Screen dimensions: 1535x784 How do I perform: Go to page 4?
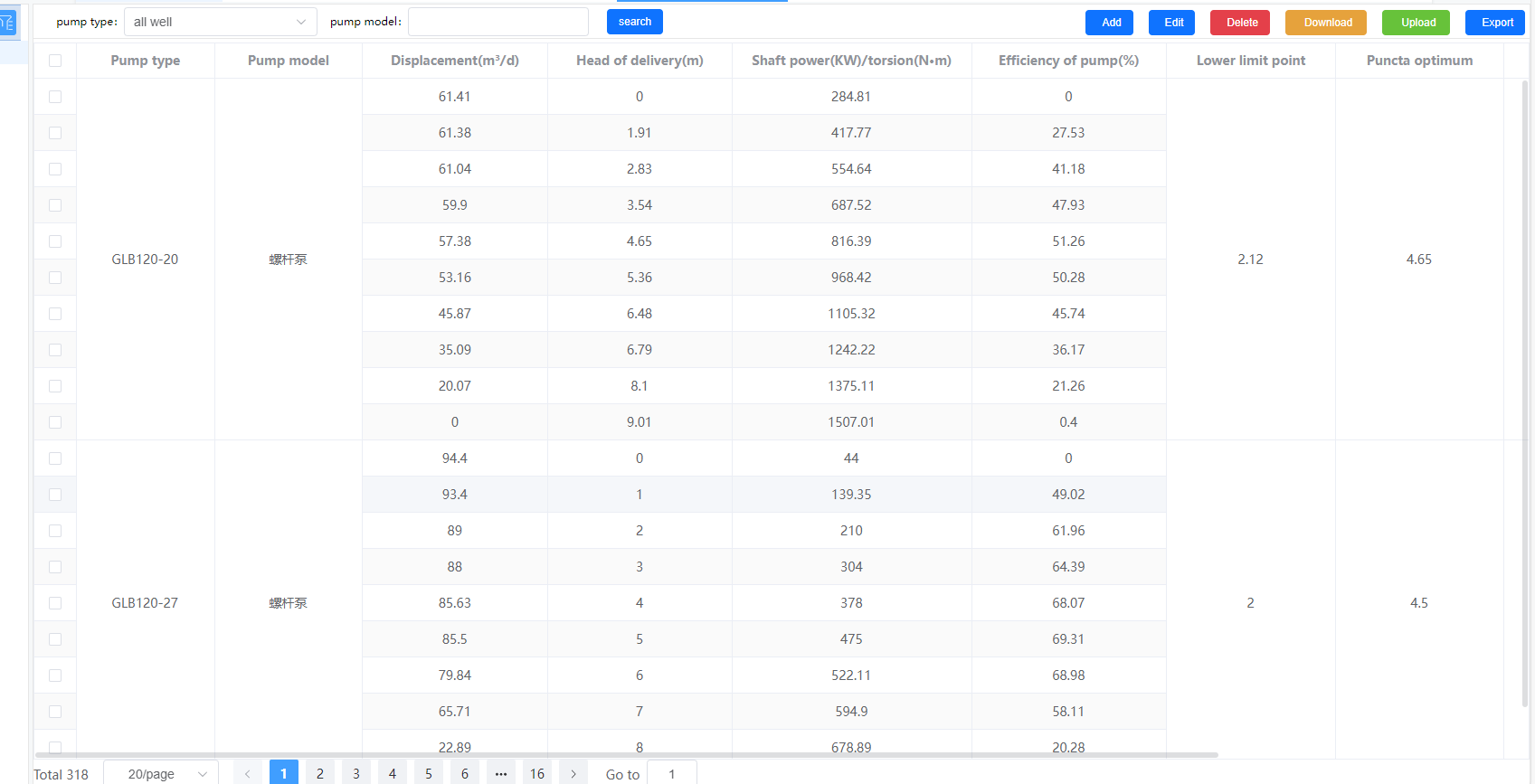click(393, 774)
